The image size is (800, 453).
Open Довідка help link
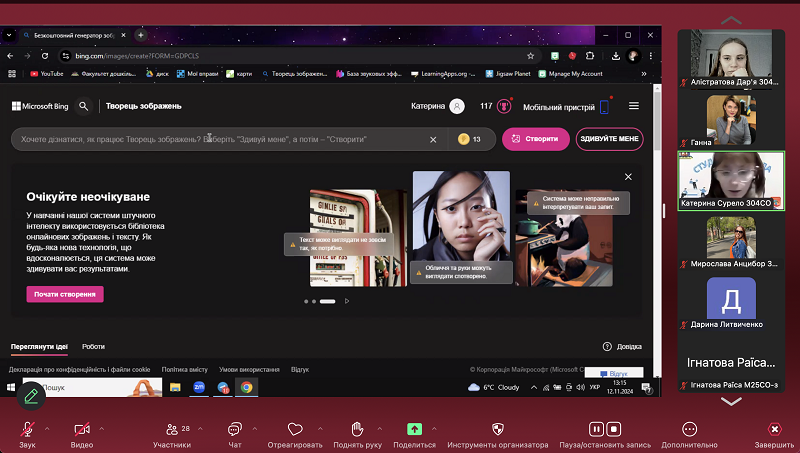pyautogui.click(x=622, y=346)
